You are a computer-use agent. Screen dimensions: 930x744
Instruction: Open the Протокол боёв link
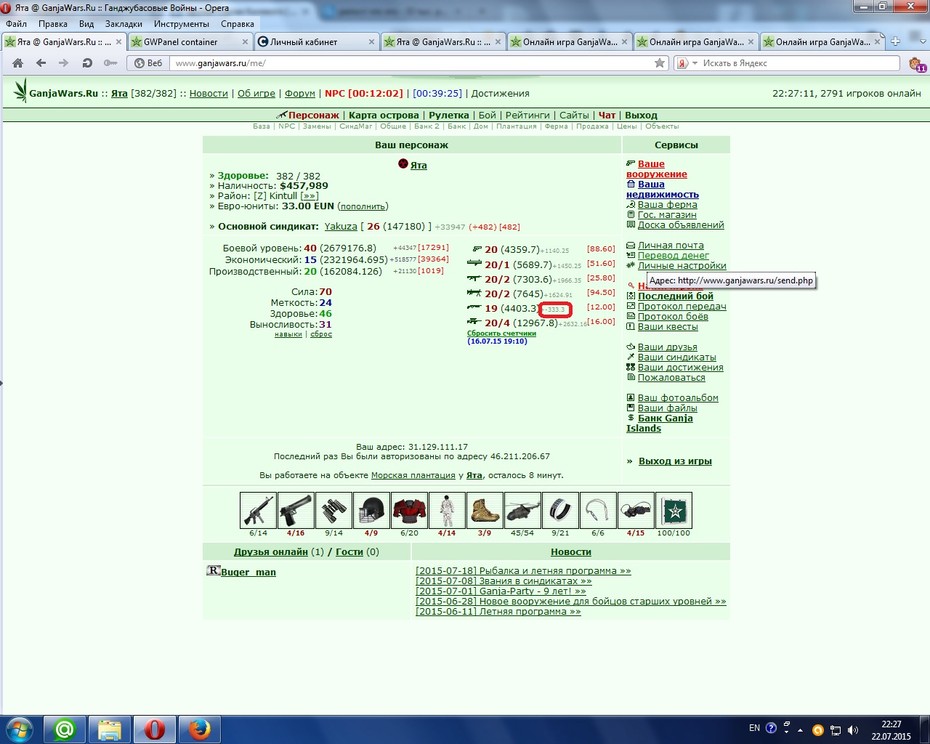pyautogui.click(x=673, y=316)
